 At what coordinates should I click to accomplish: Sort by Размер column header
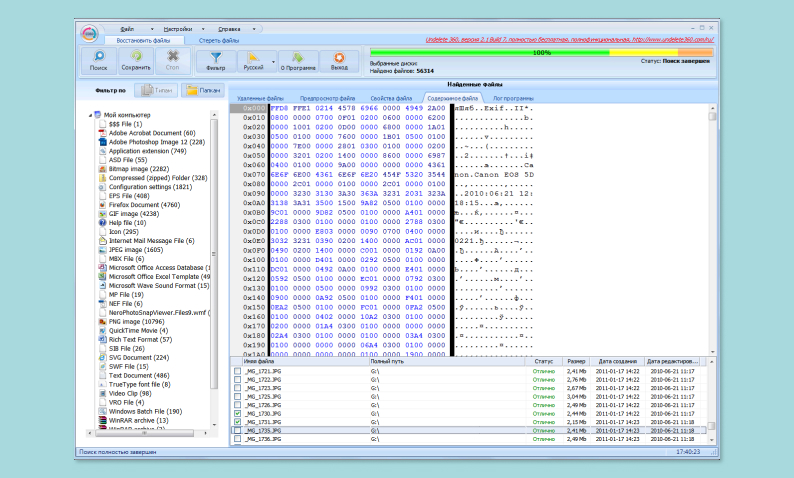(576, 362)
